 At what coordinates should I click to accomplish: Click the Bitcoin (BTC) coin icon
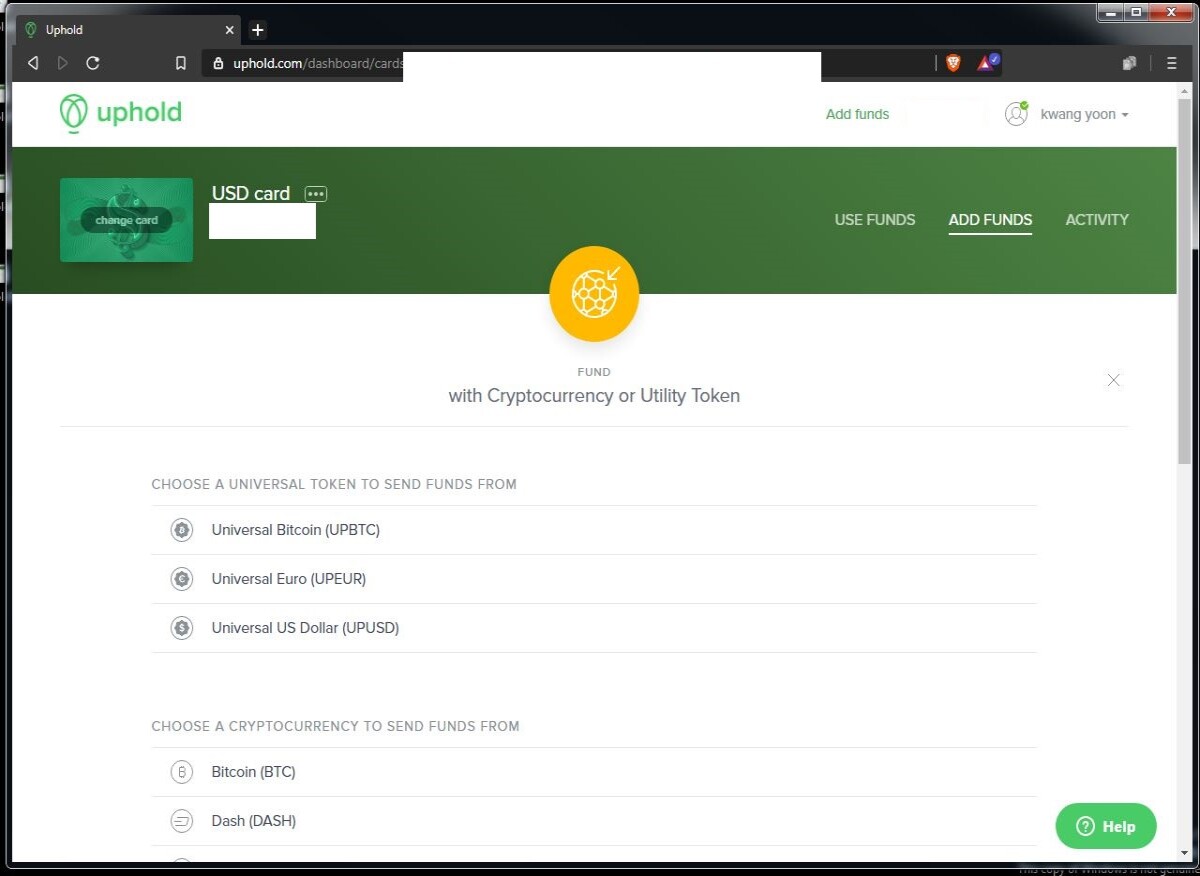(181, 772)
